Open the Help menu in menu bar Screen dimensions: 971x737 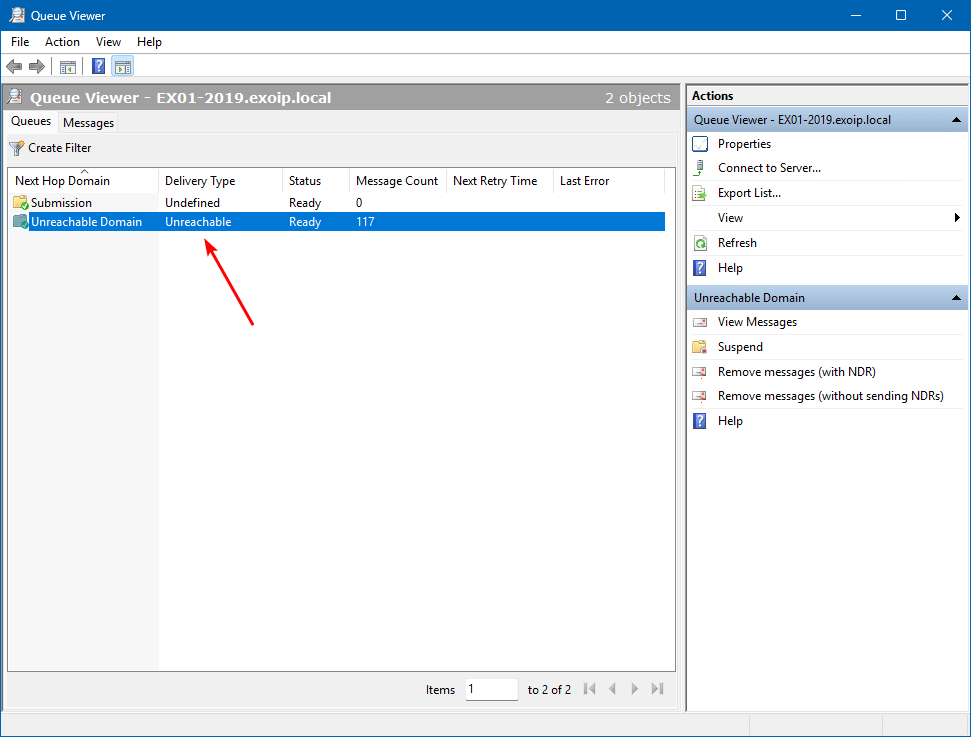coord(149,41)
